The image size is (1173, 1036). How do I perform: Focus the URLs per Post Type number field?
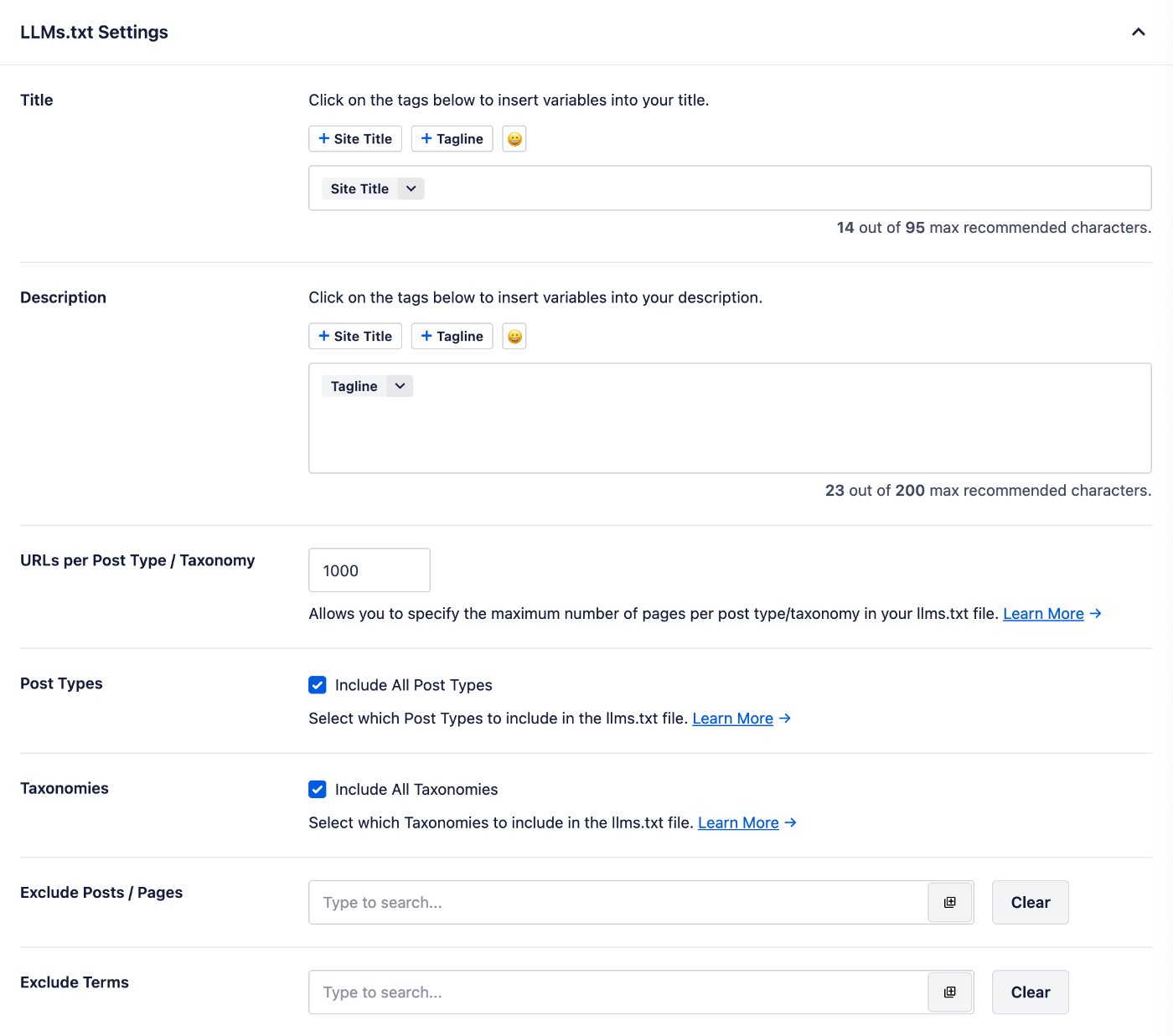[369, 570]
